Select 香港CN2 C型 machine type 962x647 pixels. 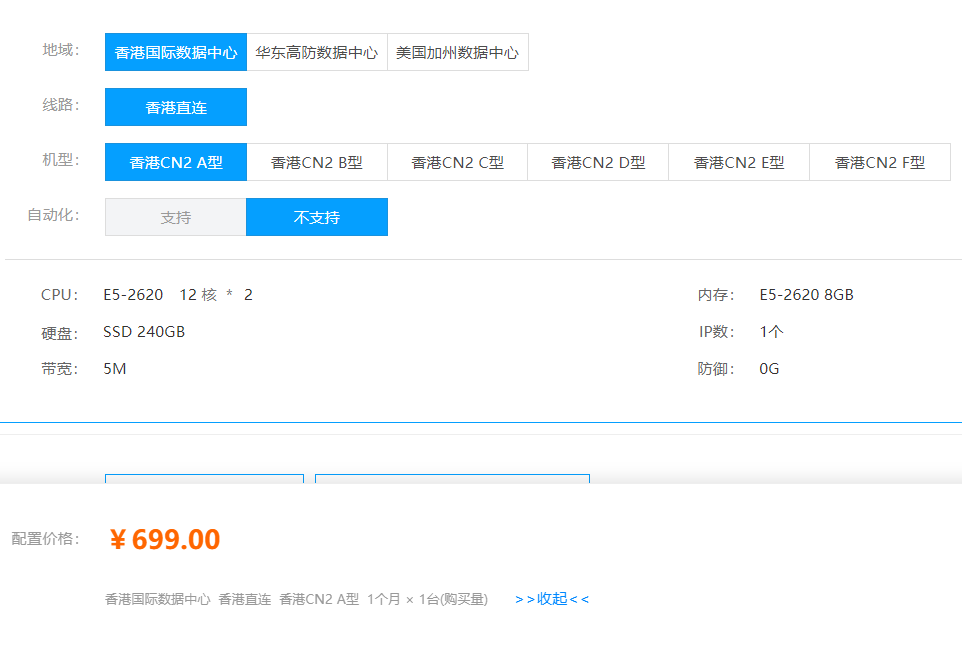tap(457, 162)
